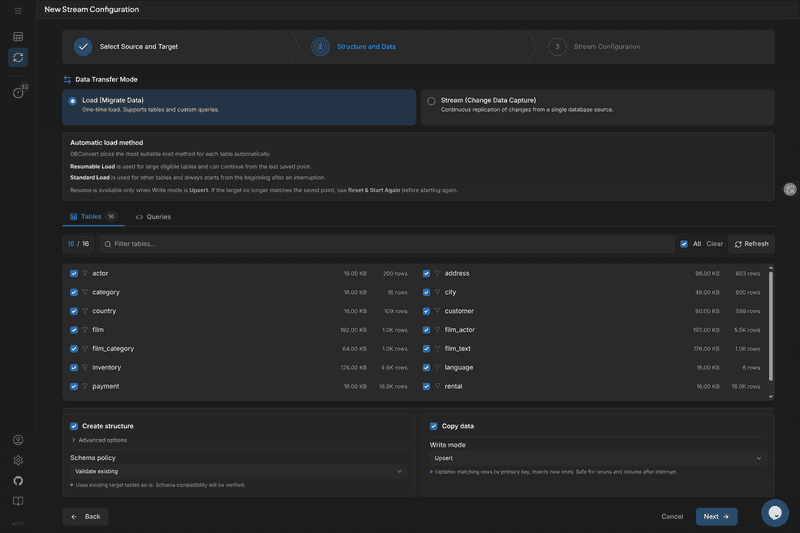The height and width of the screenshot is (533, 800).
Task: Select the Stream (Change Data Capture) radio option
Action: 431,101
